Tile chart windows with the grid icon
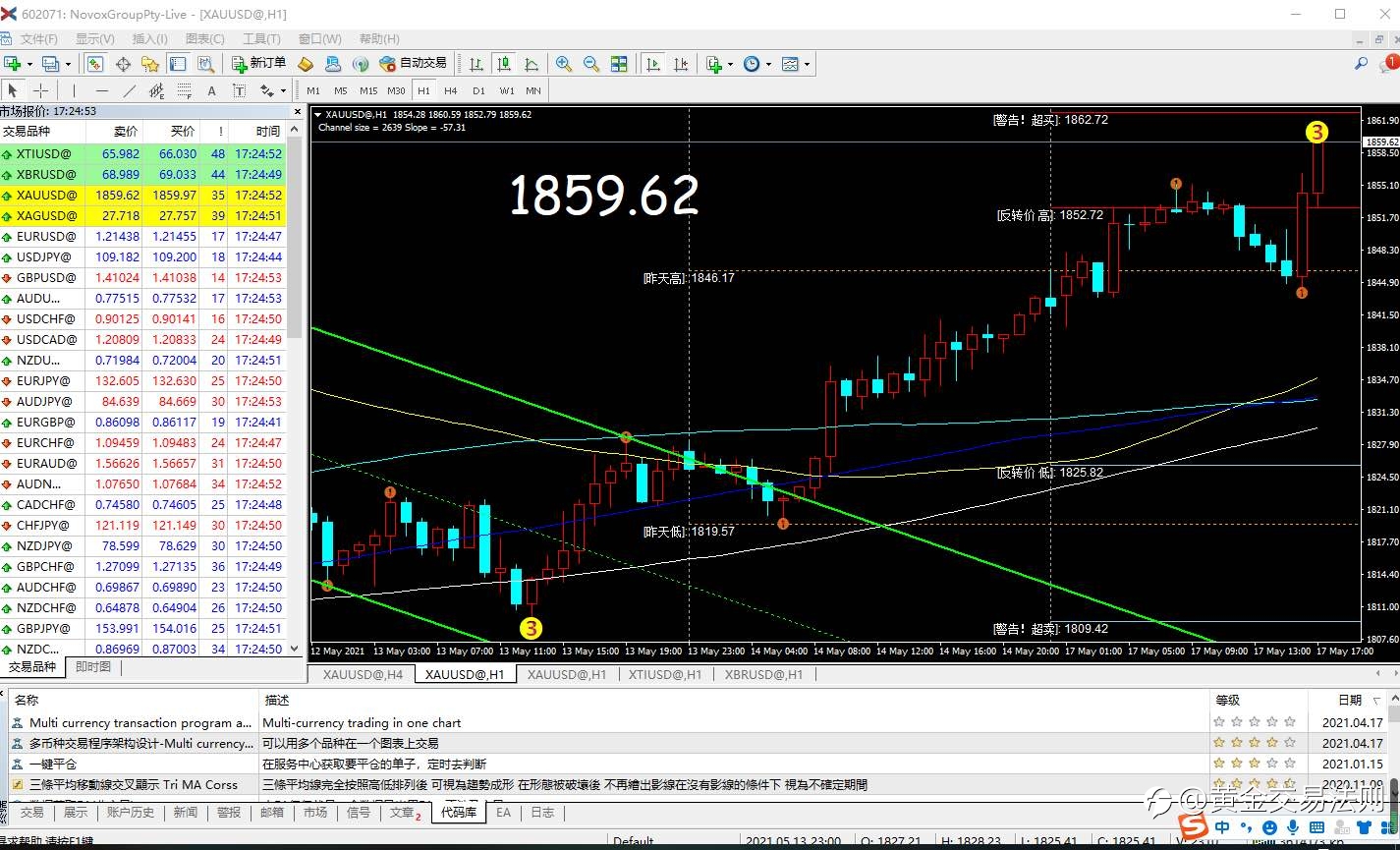 click(619, 64)
